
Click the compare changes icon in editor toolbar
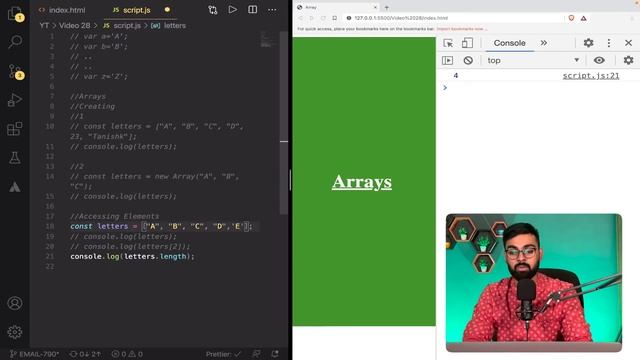(213, 10)
